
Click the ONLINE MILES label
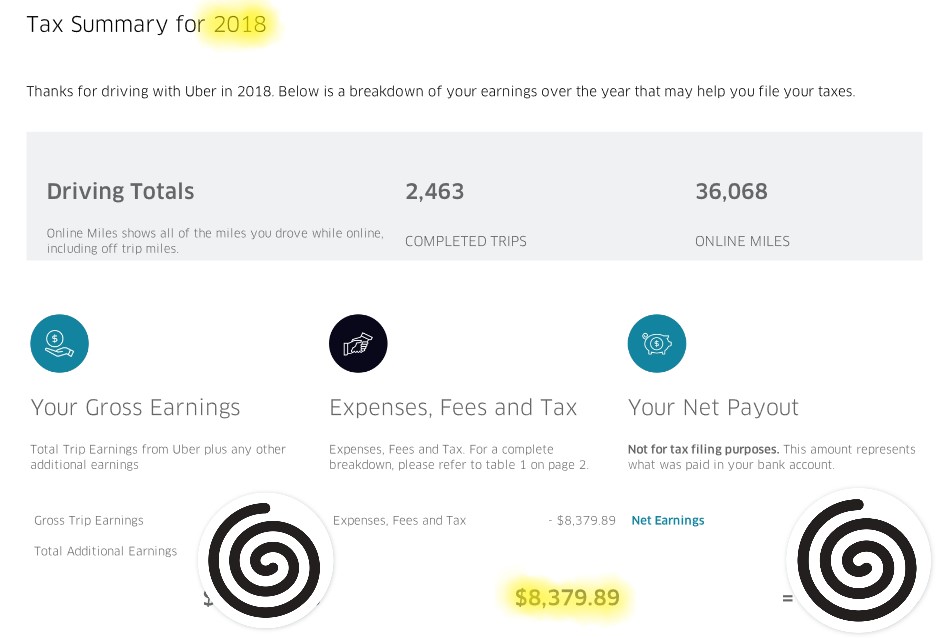[742, 241]
